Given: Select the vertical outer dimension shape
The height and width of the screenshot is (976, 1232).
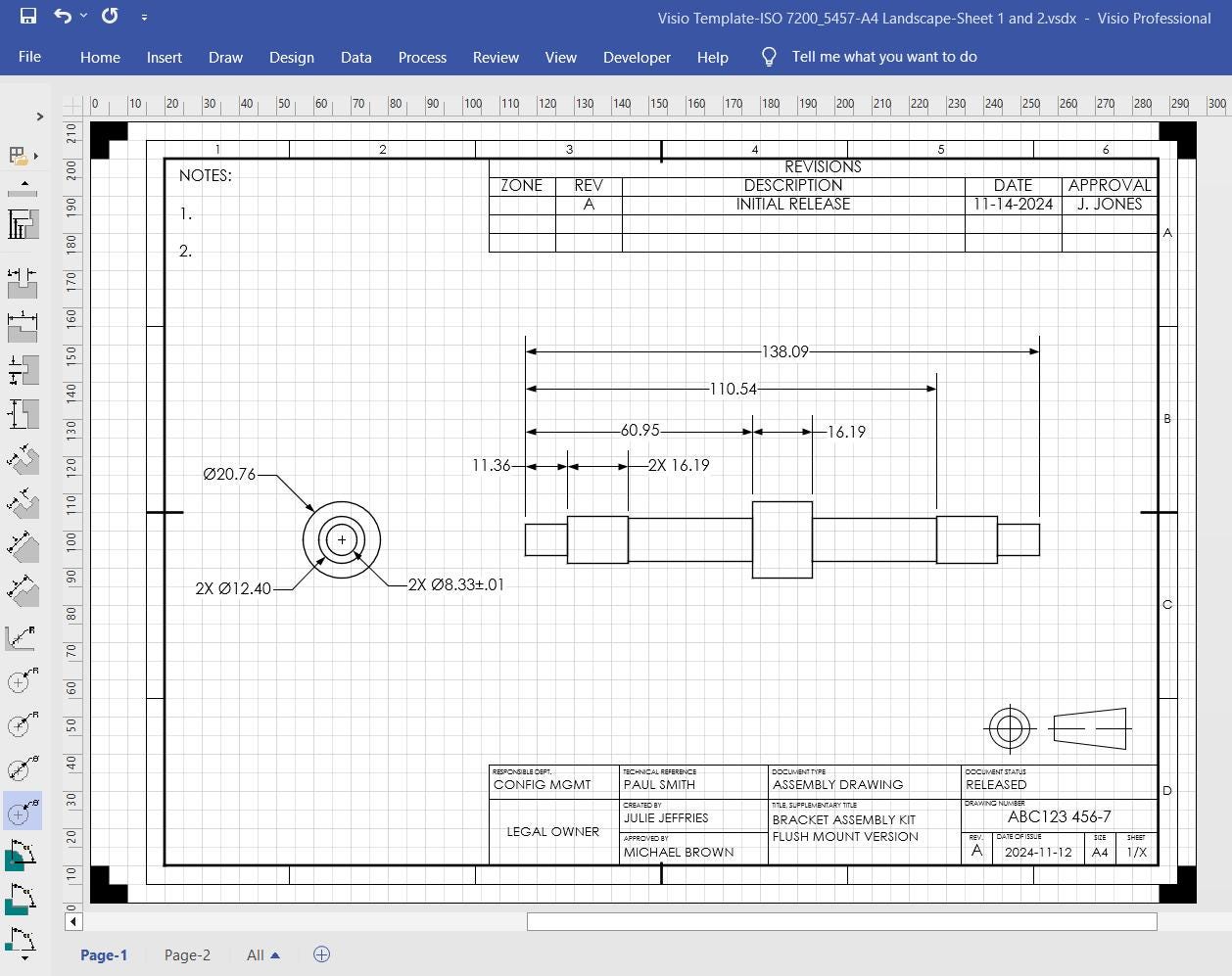Looking at the screenshot, I should click(23, 413).
